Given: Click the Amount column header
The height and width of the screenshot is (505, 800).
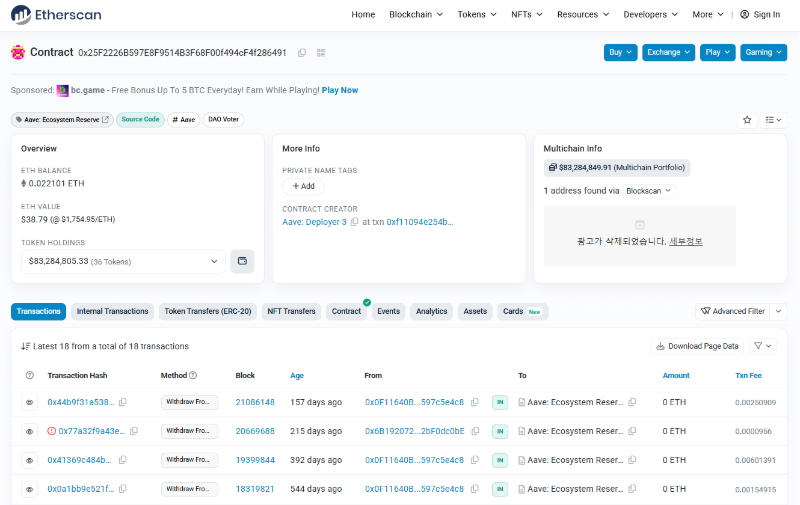Looking at the screenshot, I should [x=676, y=375].
